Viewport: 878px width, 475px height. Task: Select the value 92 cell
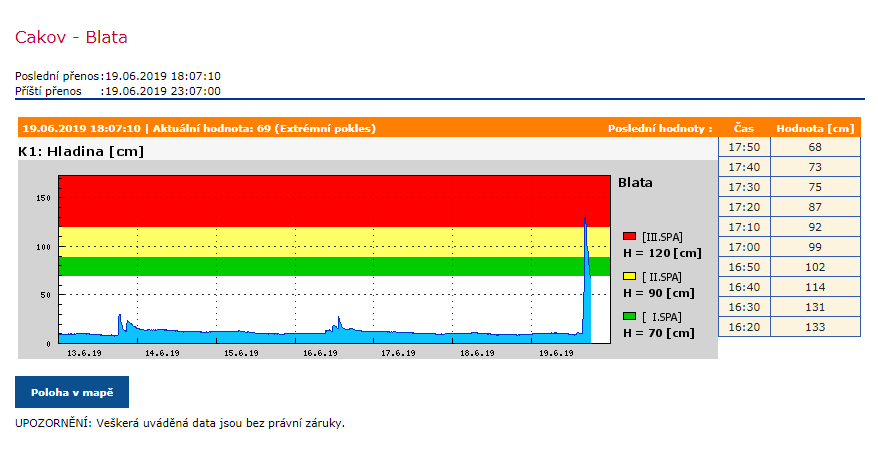[815, 227]
